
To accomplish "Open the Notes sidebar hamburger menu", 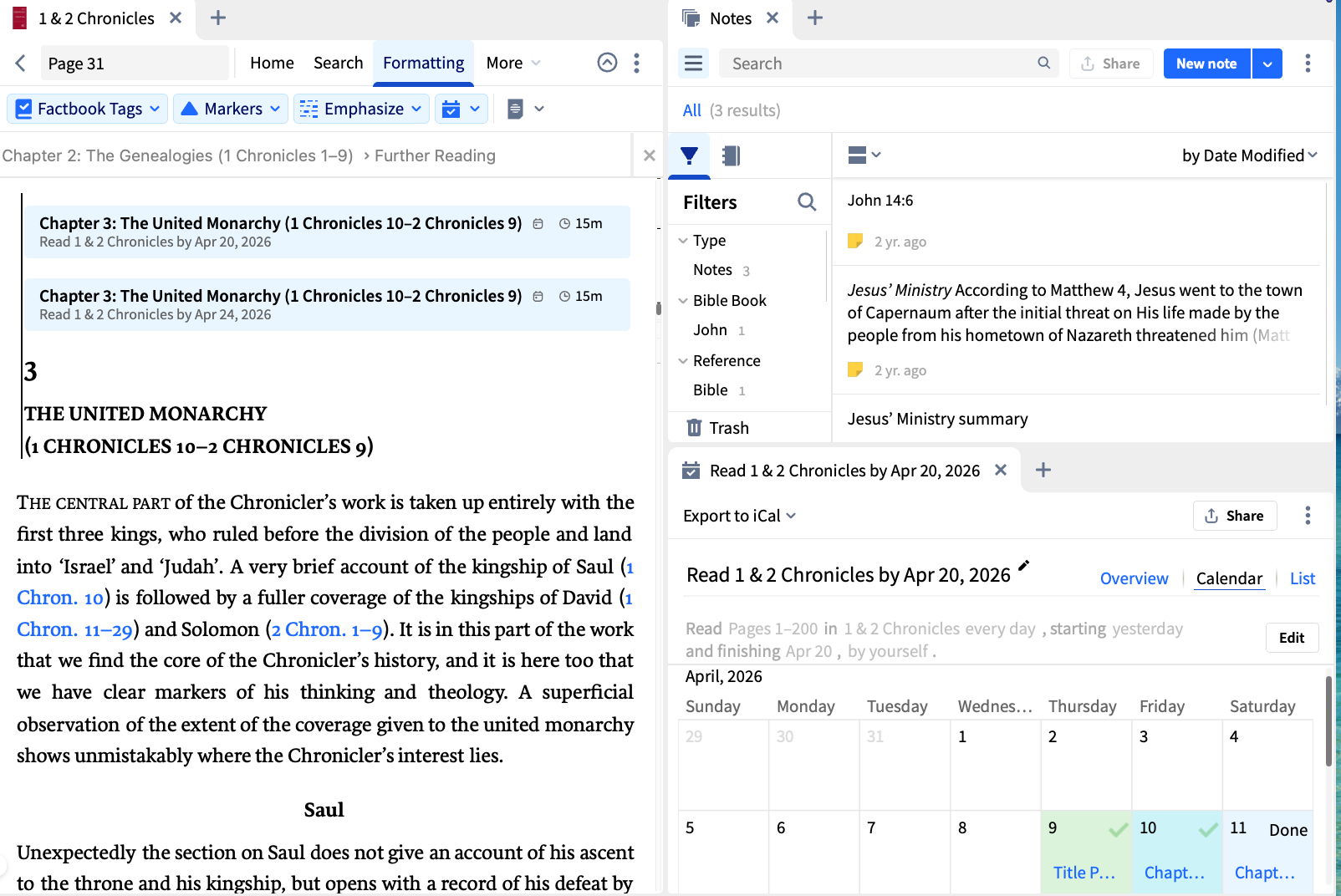I will coord(693,64).
